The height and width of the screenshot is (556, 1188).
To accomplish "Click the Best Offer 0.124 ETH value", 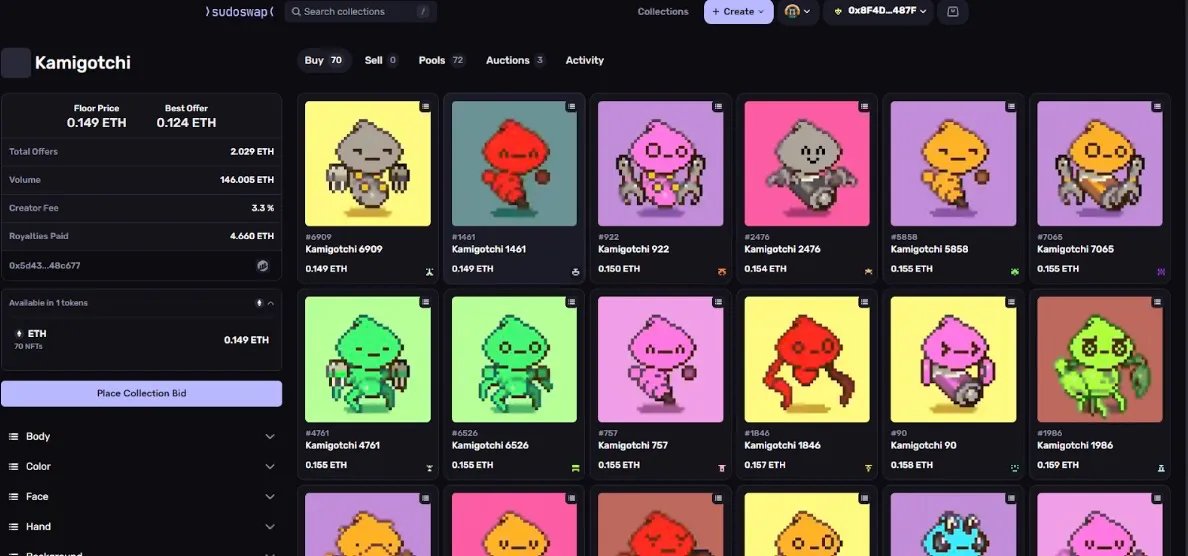I will 186,123.
